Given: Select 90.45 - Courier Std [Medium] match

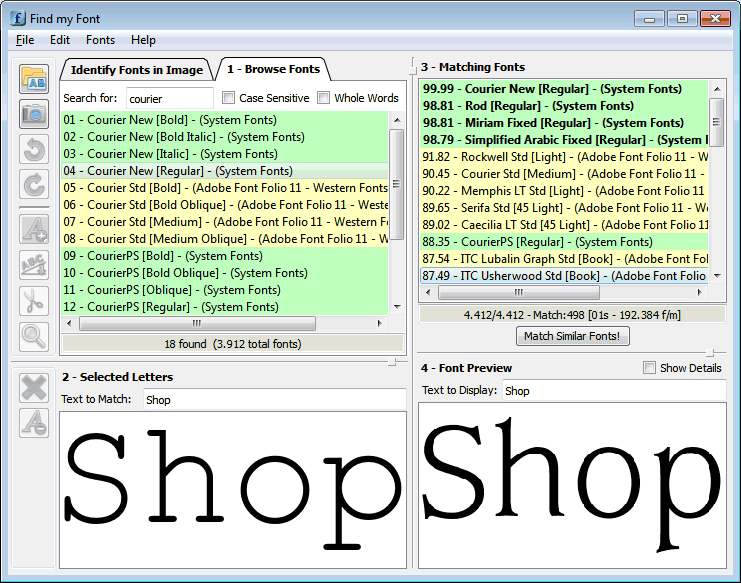Looking at the screenshot, I should 564,174.
